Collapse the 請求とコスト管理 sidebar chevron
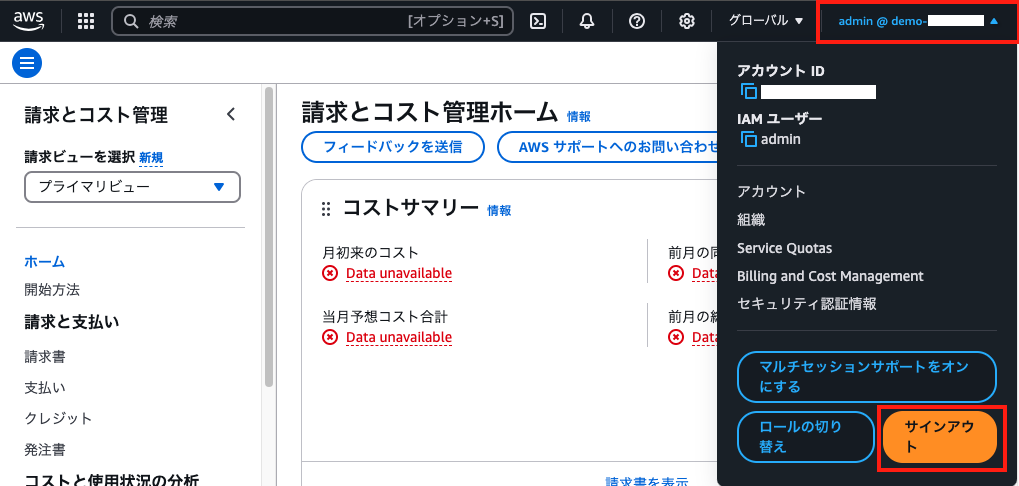 tap(231, 114)
